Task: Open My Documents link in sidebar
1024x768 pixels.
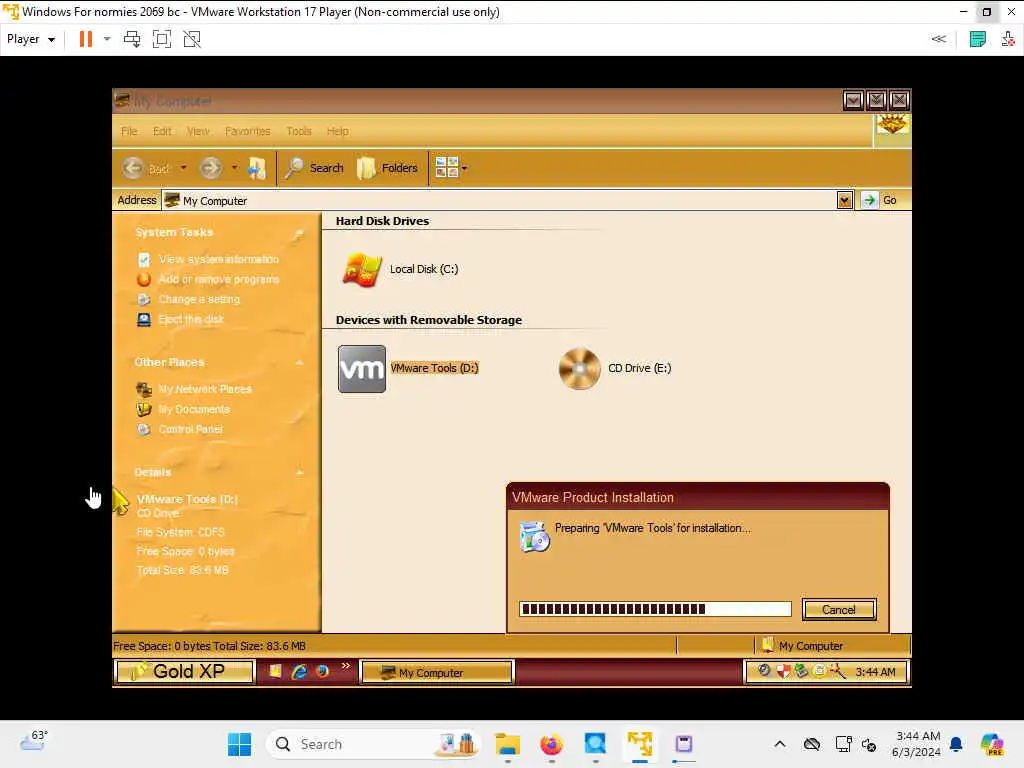Action: click(194, 409)
